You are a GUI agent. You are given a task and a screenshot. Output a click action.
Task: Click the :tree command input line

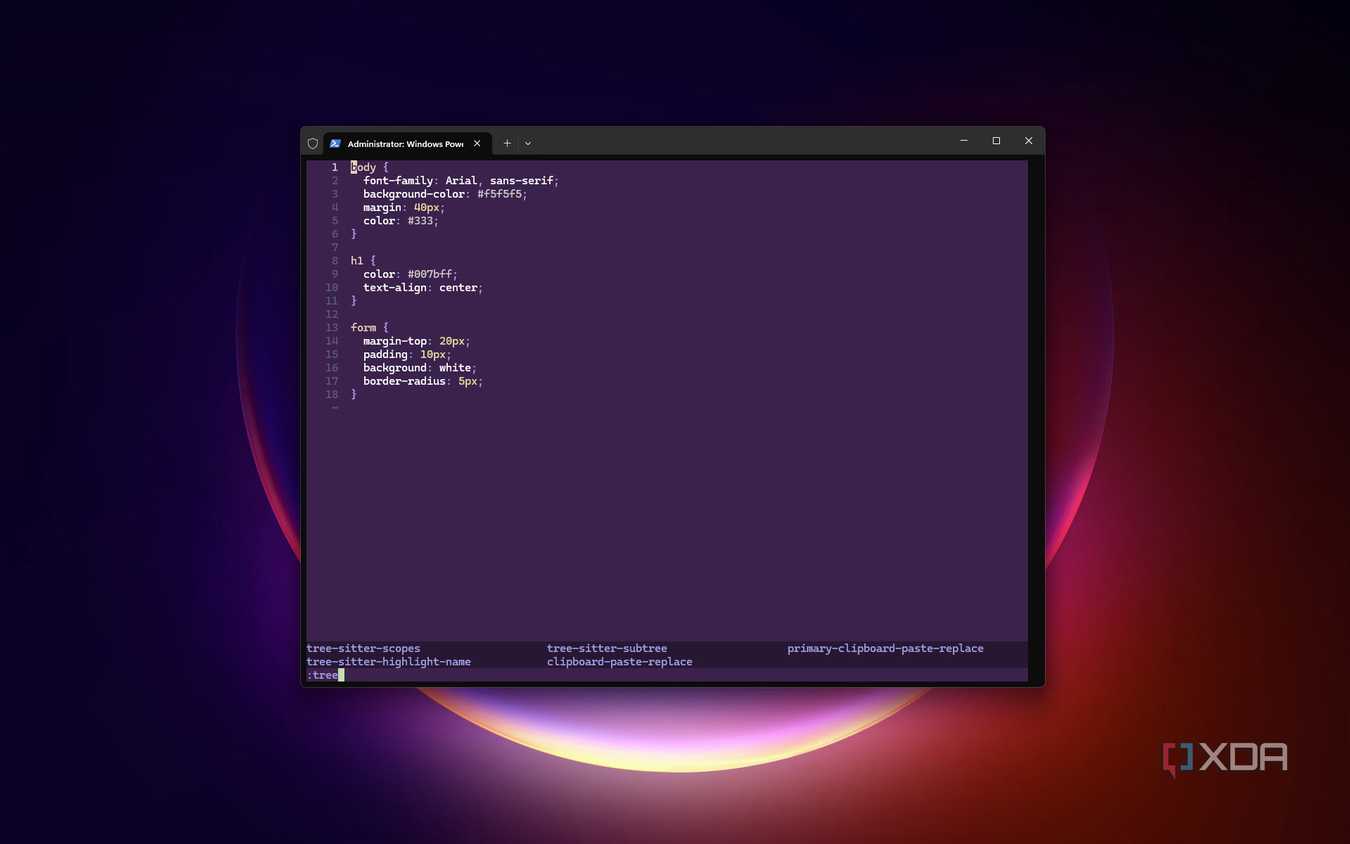(667, 675)
